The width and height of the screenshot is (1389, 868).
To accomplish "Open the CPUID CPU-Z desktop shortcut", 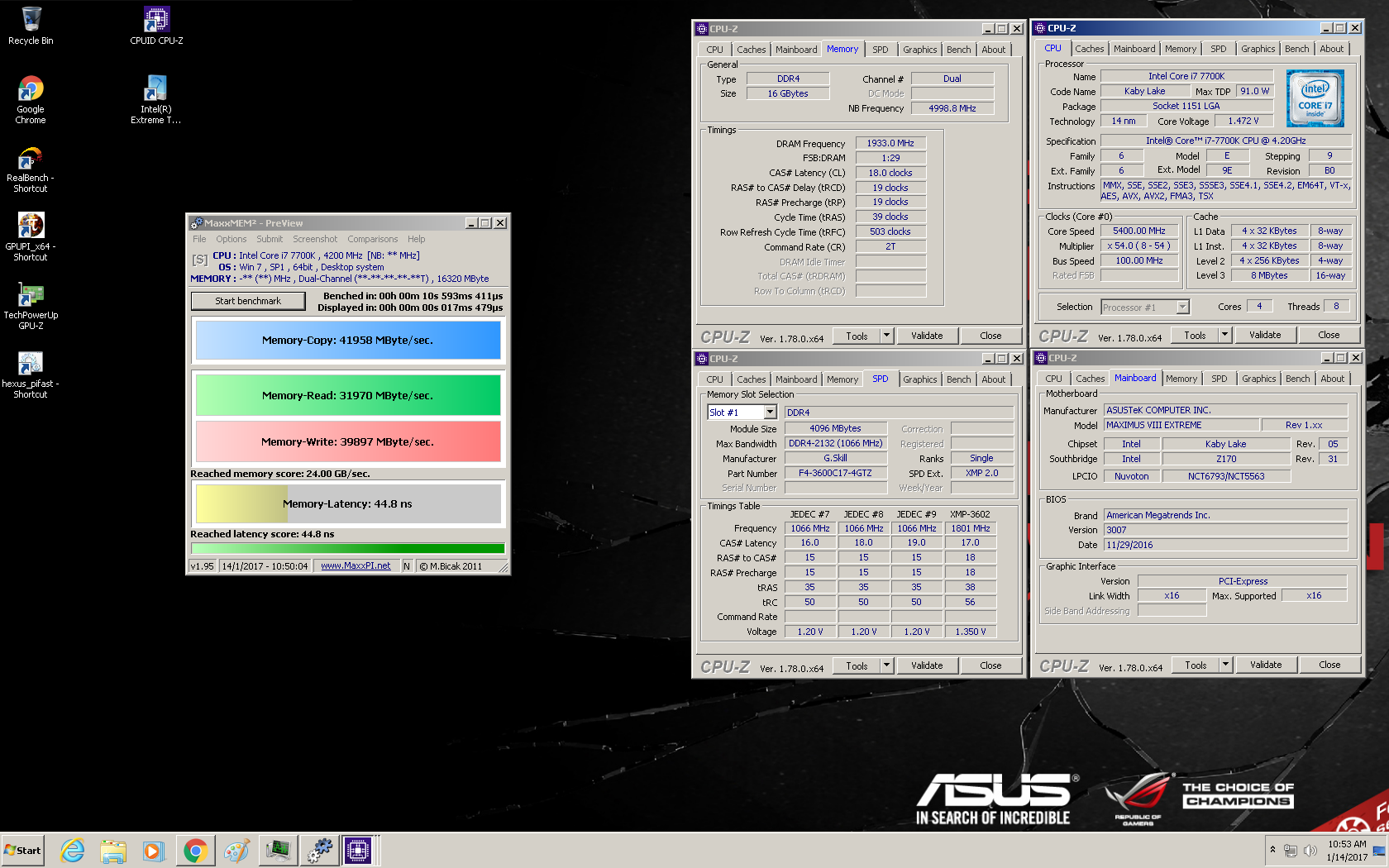I will (156, 25).
